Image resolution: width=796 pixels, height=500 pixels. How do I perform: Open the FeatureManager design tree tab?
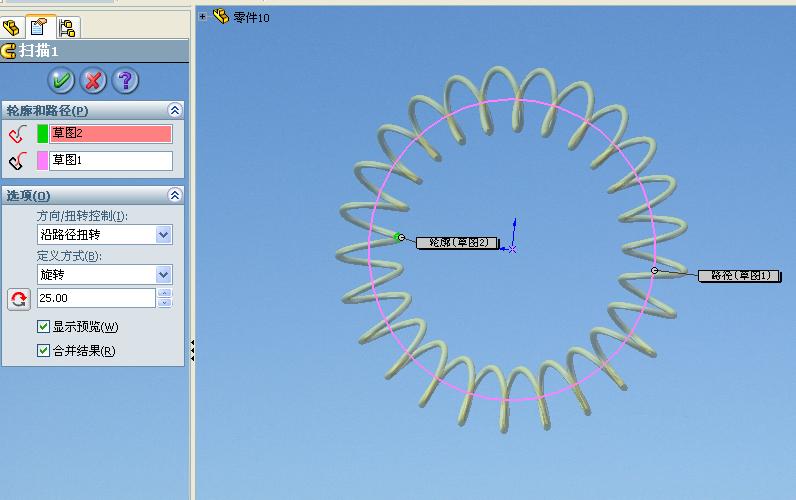[x=12, y=27]
